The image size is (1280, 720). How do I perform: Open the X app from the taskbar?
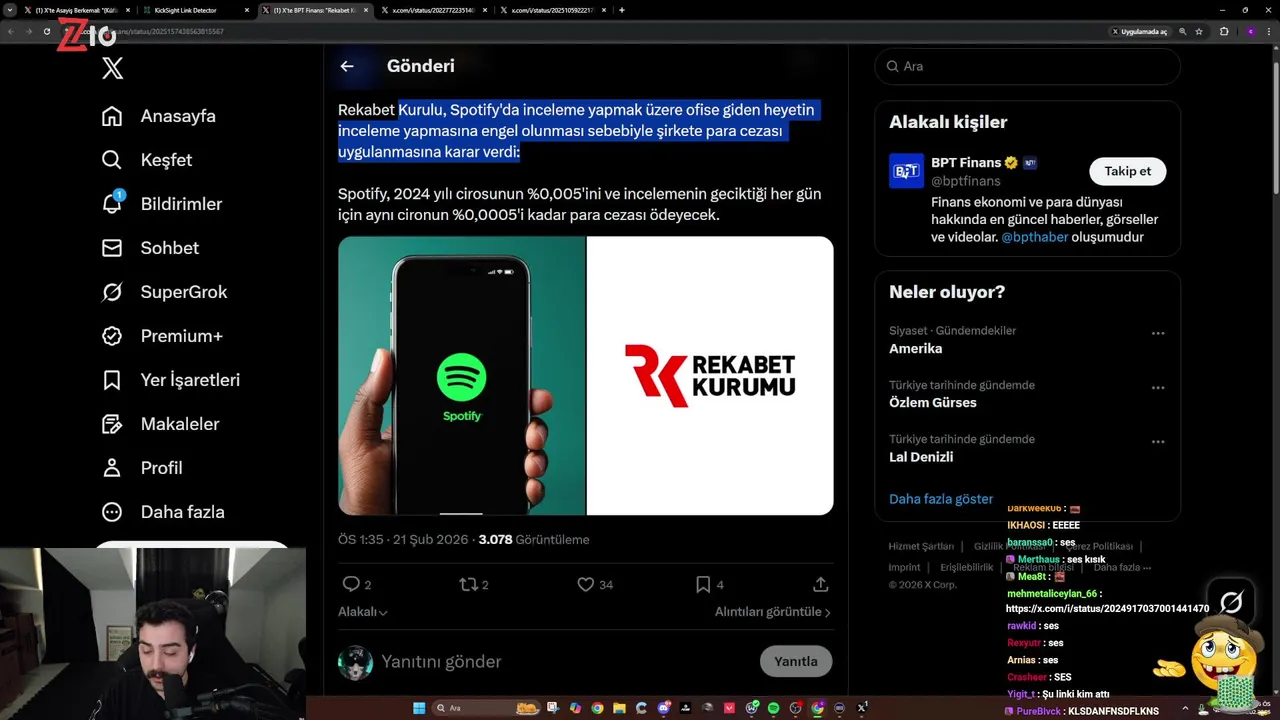coord(862,708)
